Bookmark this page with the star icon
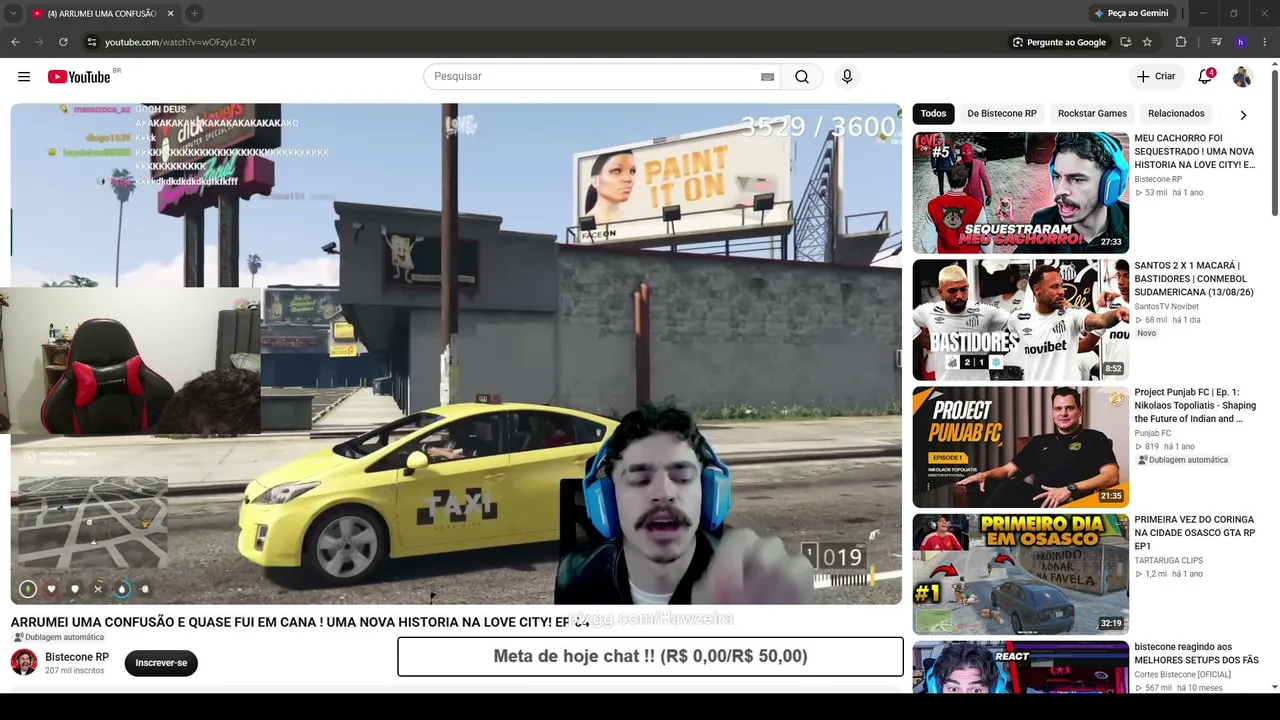The image size is (1280, 720). (x=1147, y=42)
